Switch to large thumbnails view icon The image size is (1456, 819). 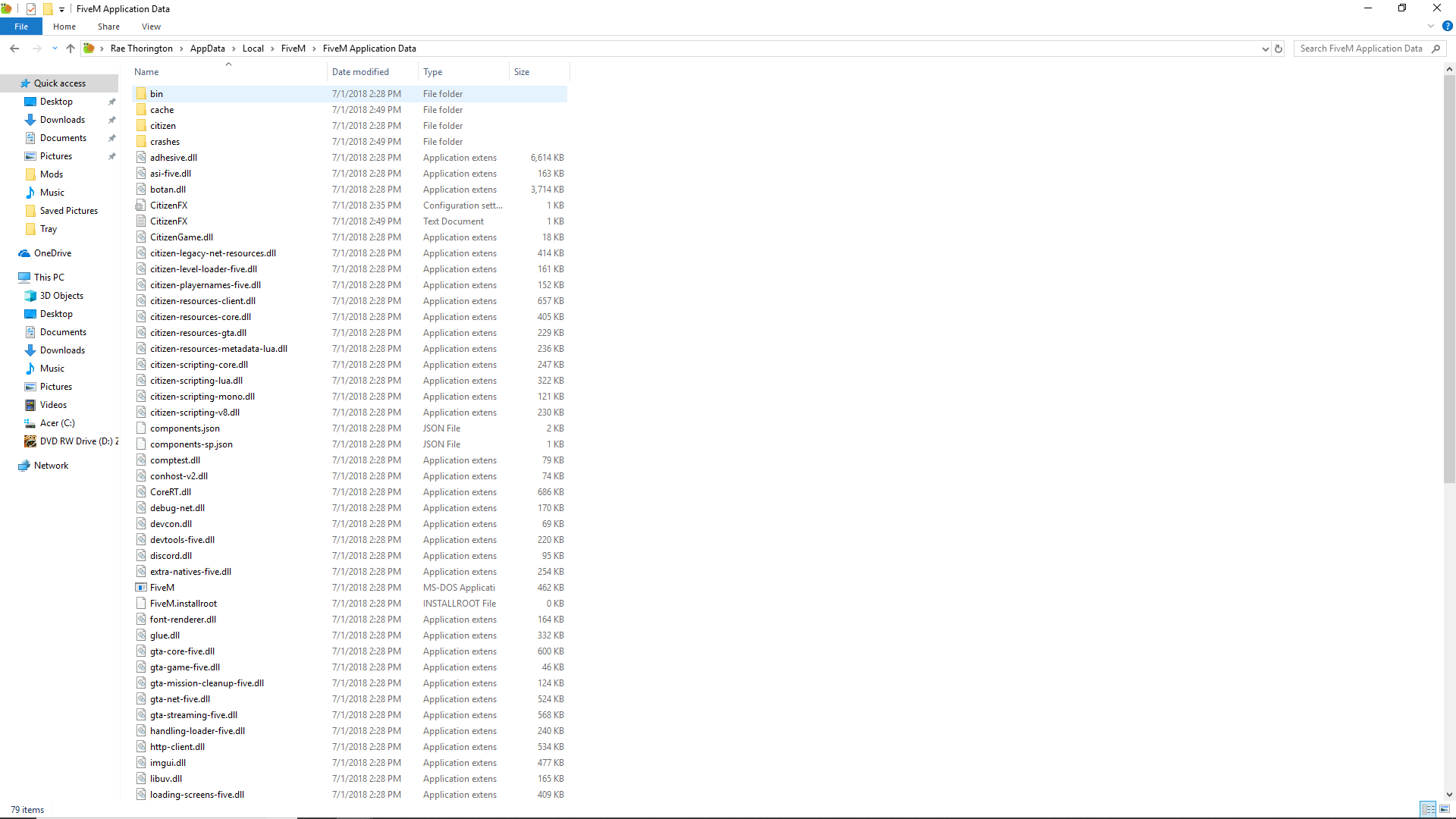1445,809
